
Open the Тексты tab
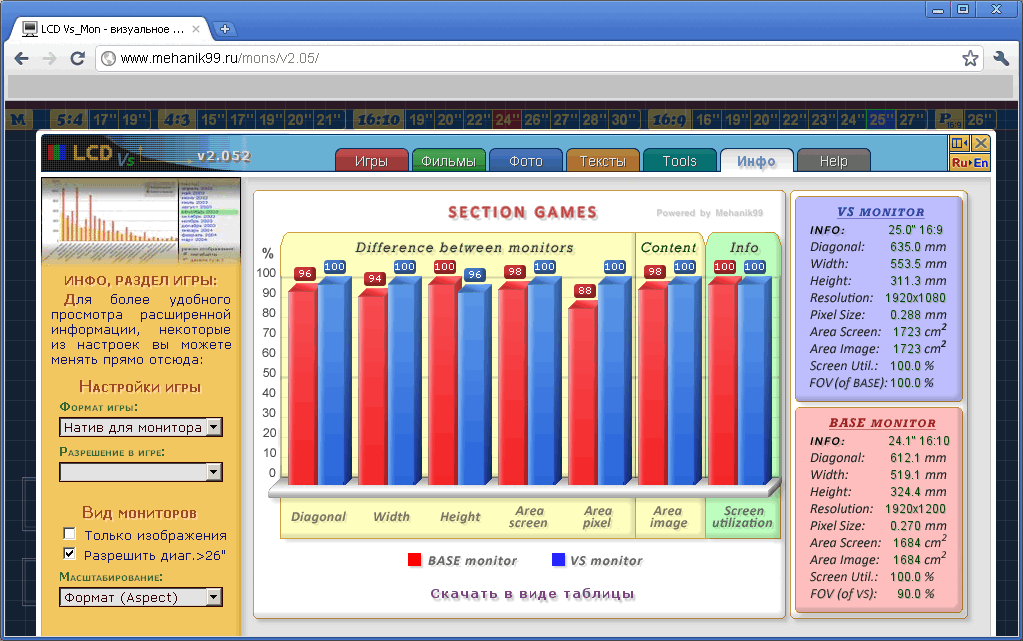[x=602, y=161]
